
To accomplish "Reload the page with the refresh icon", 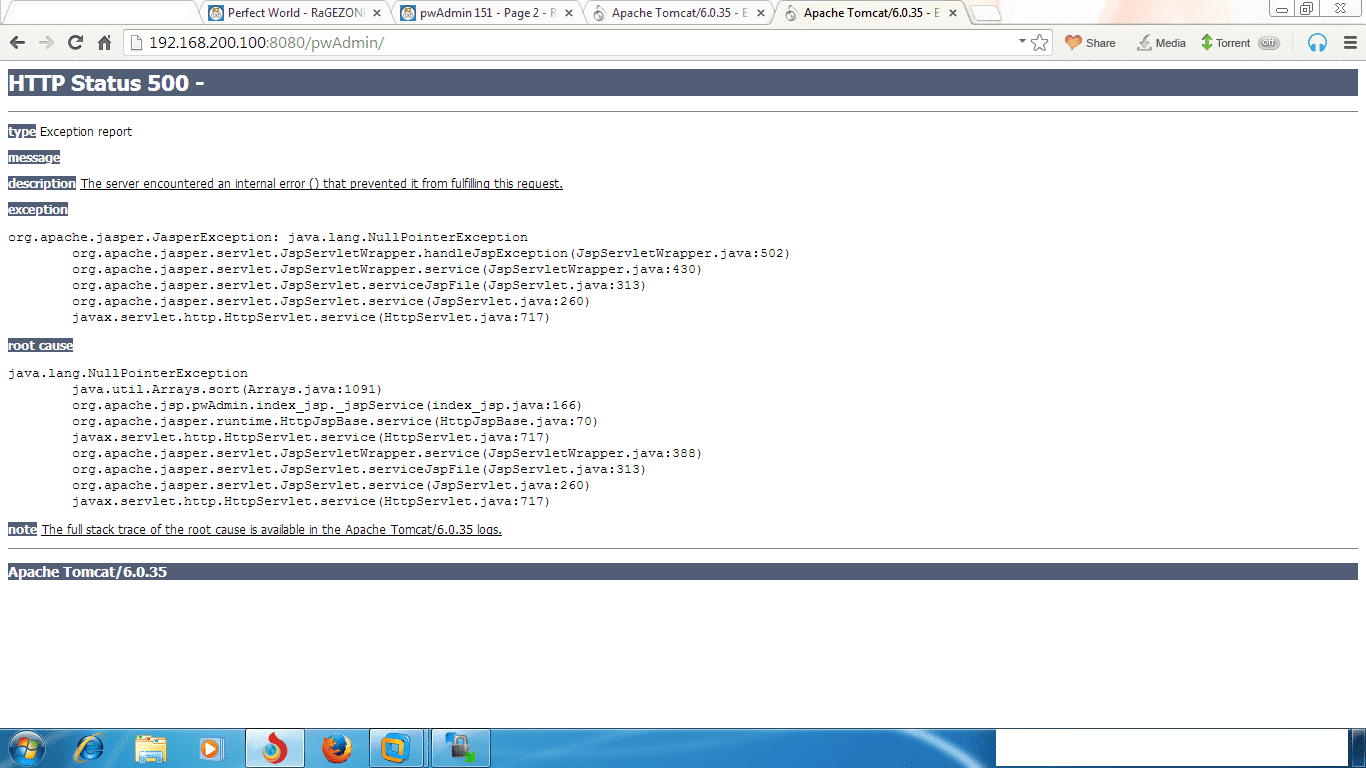I will click(x=75, y=42).
